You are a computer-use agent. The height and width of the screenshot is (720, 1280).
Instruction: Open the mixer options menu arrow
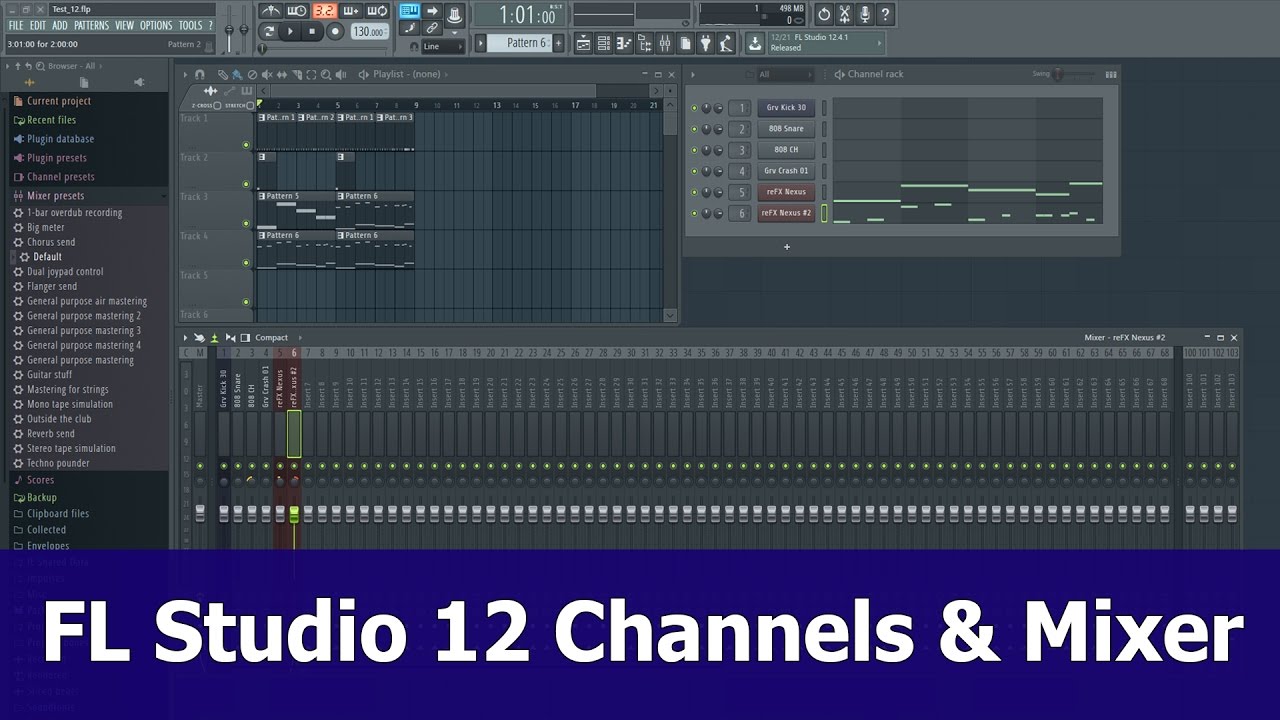click(185, 338)
